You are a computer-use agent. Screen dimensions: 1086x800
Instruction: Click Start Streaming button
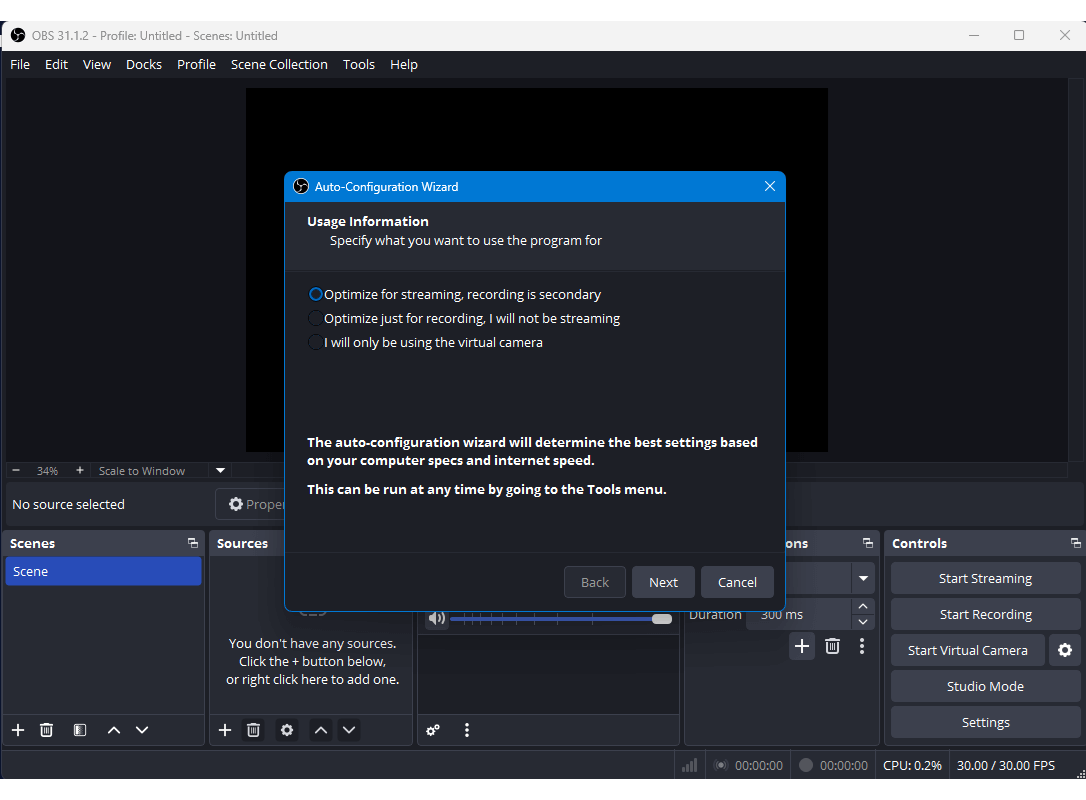[x=985, y=578]
